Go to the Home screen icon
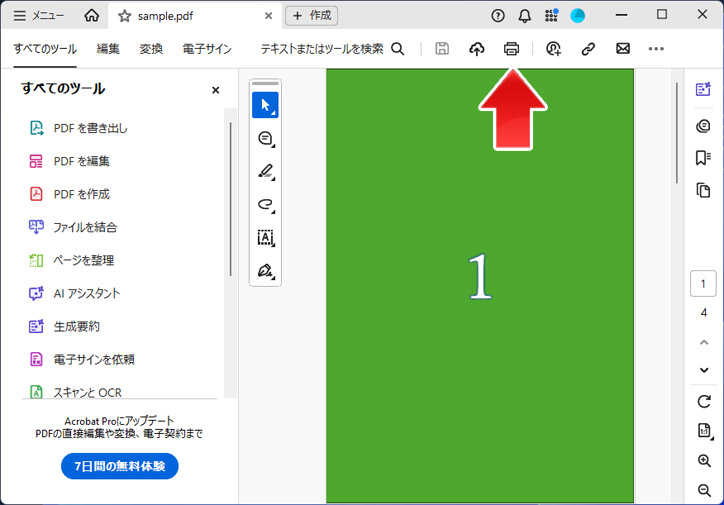Image resolution: width=724 pixels, height=505 pixels. coord(91,16)
